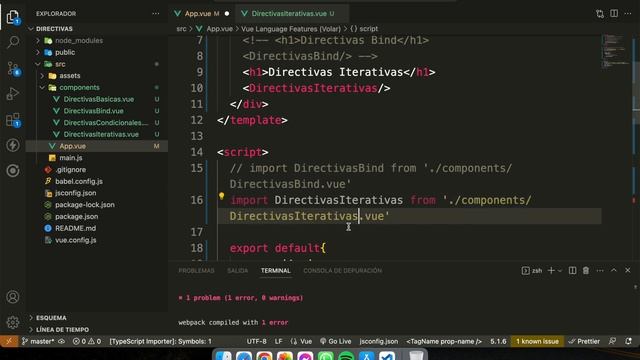Open the CONSOLA DE DEPURACIÓN tab

point(342,271)
